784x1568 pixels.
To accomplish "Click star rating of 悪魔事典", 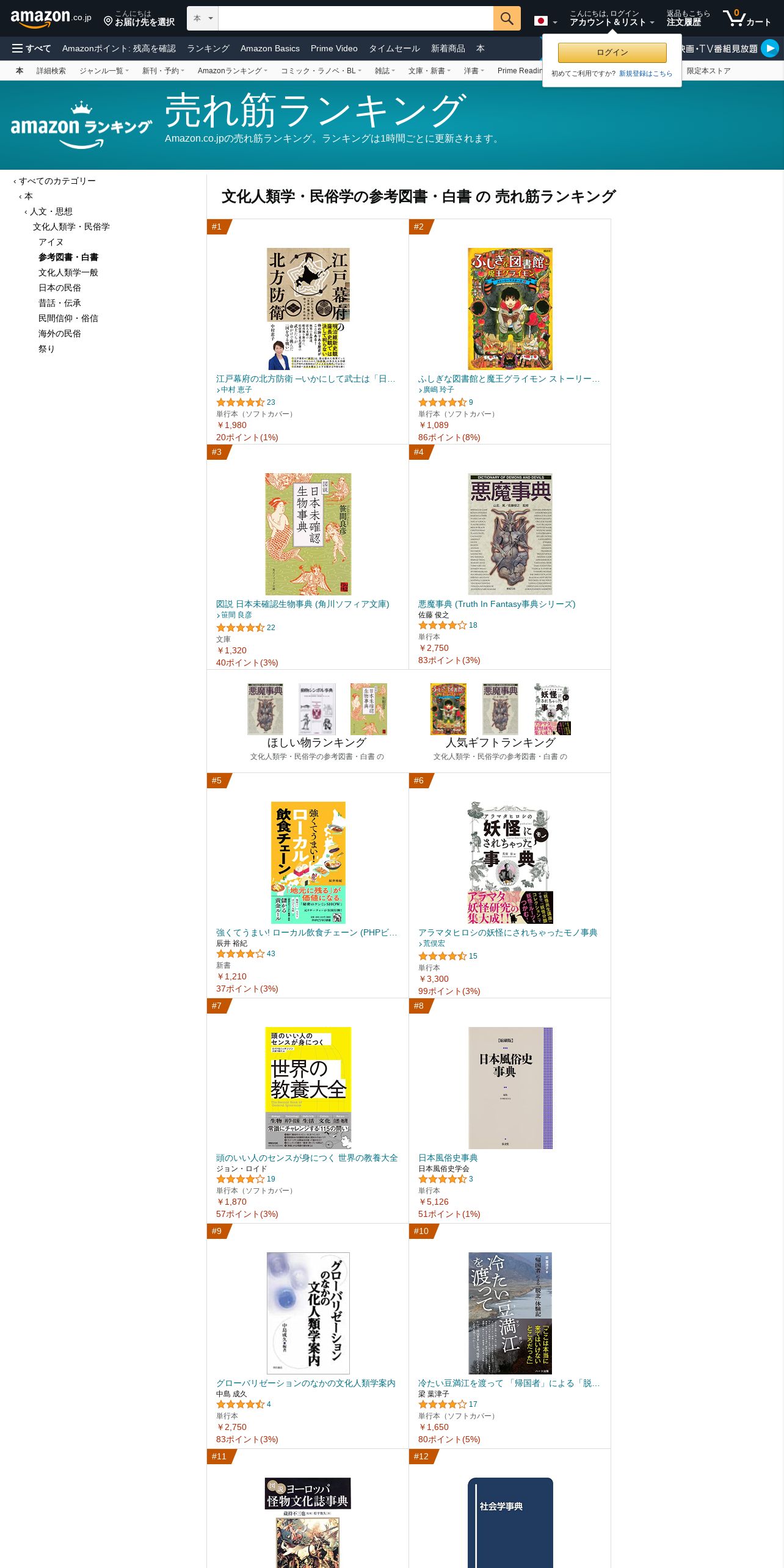I will pyautogui.click(x=442, y=625).
